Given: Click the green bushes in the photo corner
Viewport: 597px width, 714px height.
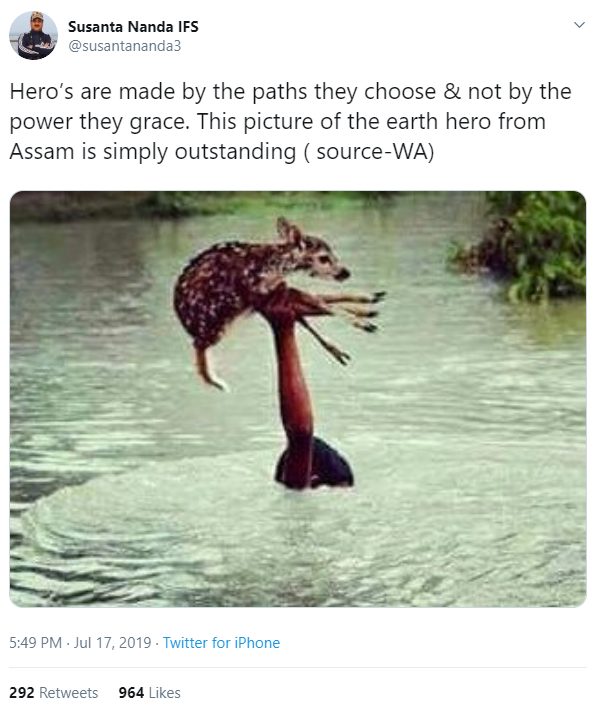Looking at the screenshot, I should point(519,246).
